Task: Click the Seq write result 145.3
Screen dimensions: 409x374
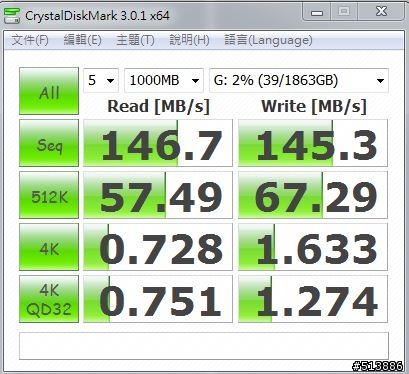Action: point(313,143)
